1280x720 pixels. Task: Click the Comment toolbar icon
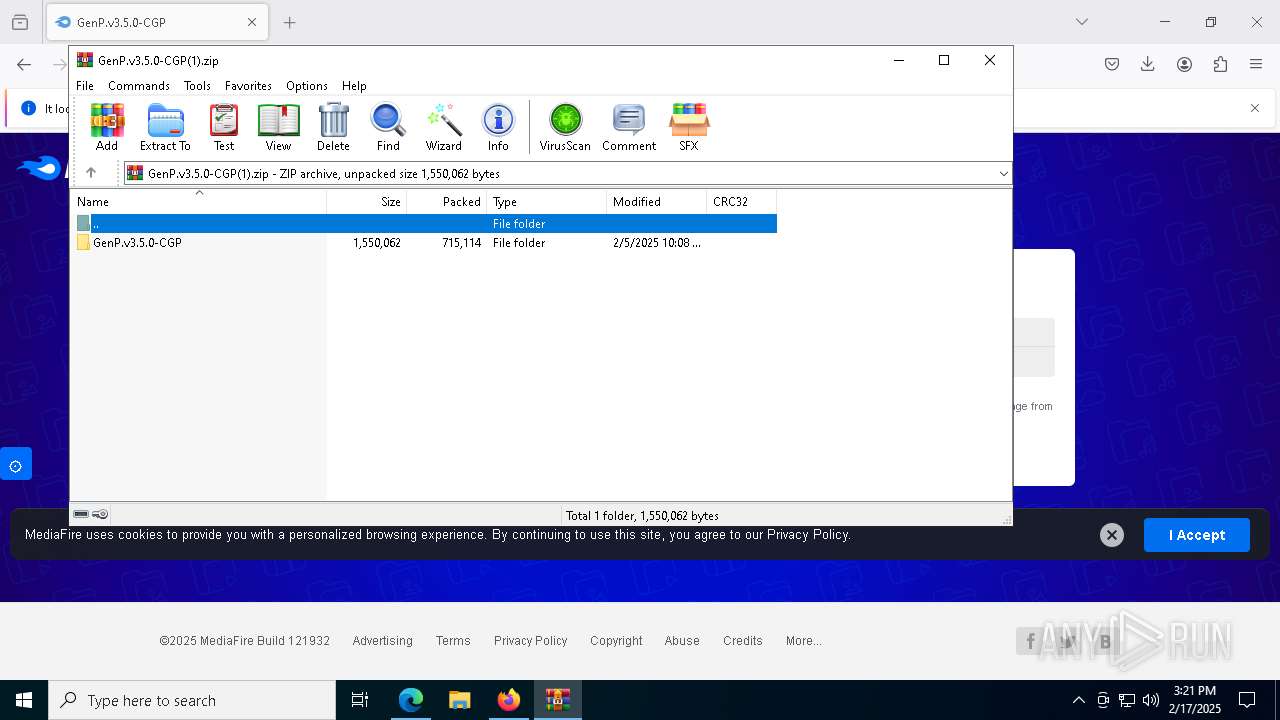(629, 127)
